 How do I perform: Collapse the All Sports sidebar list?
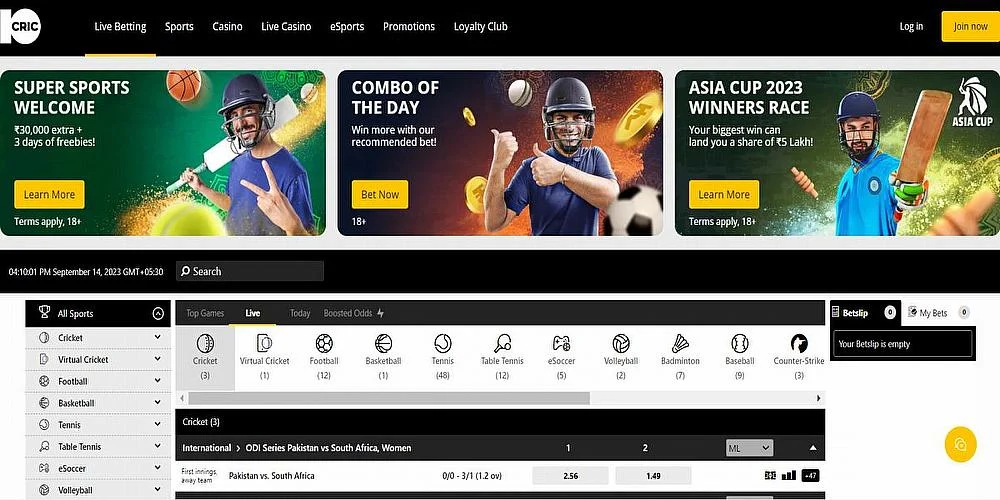(x=158, y=313)
